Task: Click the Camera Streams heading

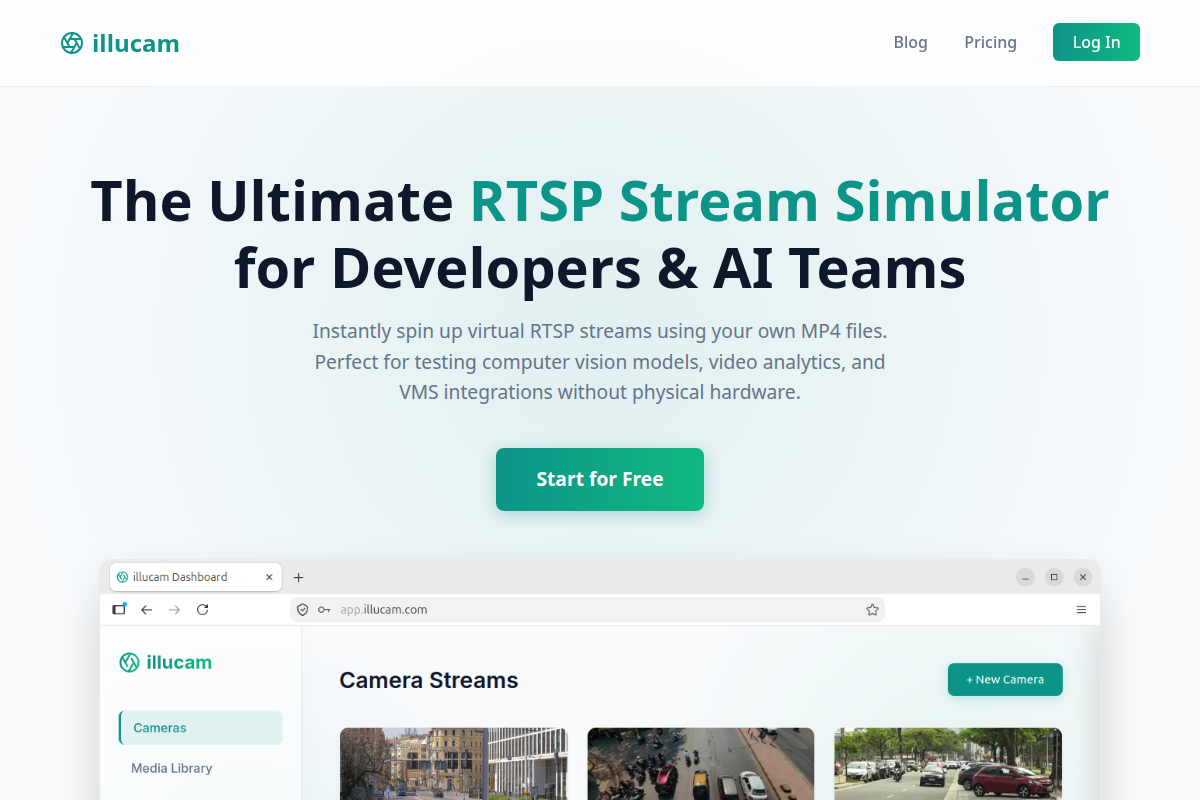Action: tap(429, 680)
